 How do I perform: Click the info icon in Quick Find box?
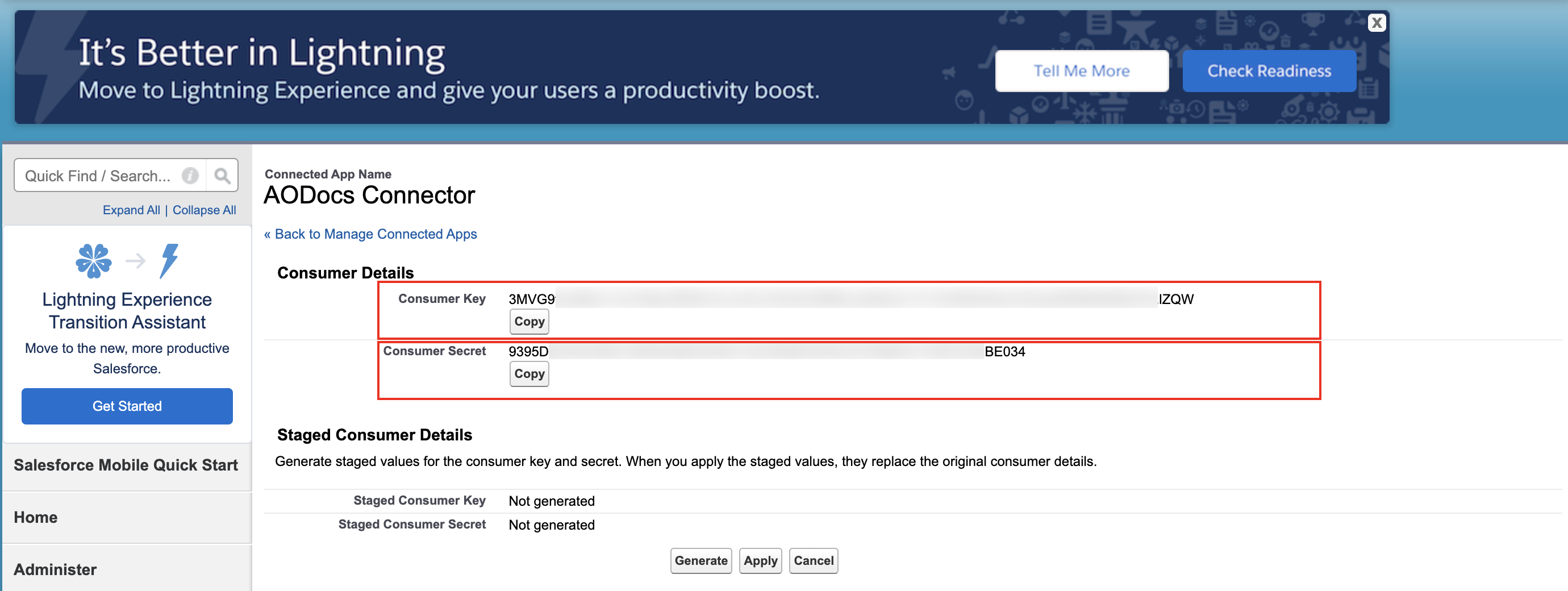pyautogui.click(x=190, y=176)
